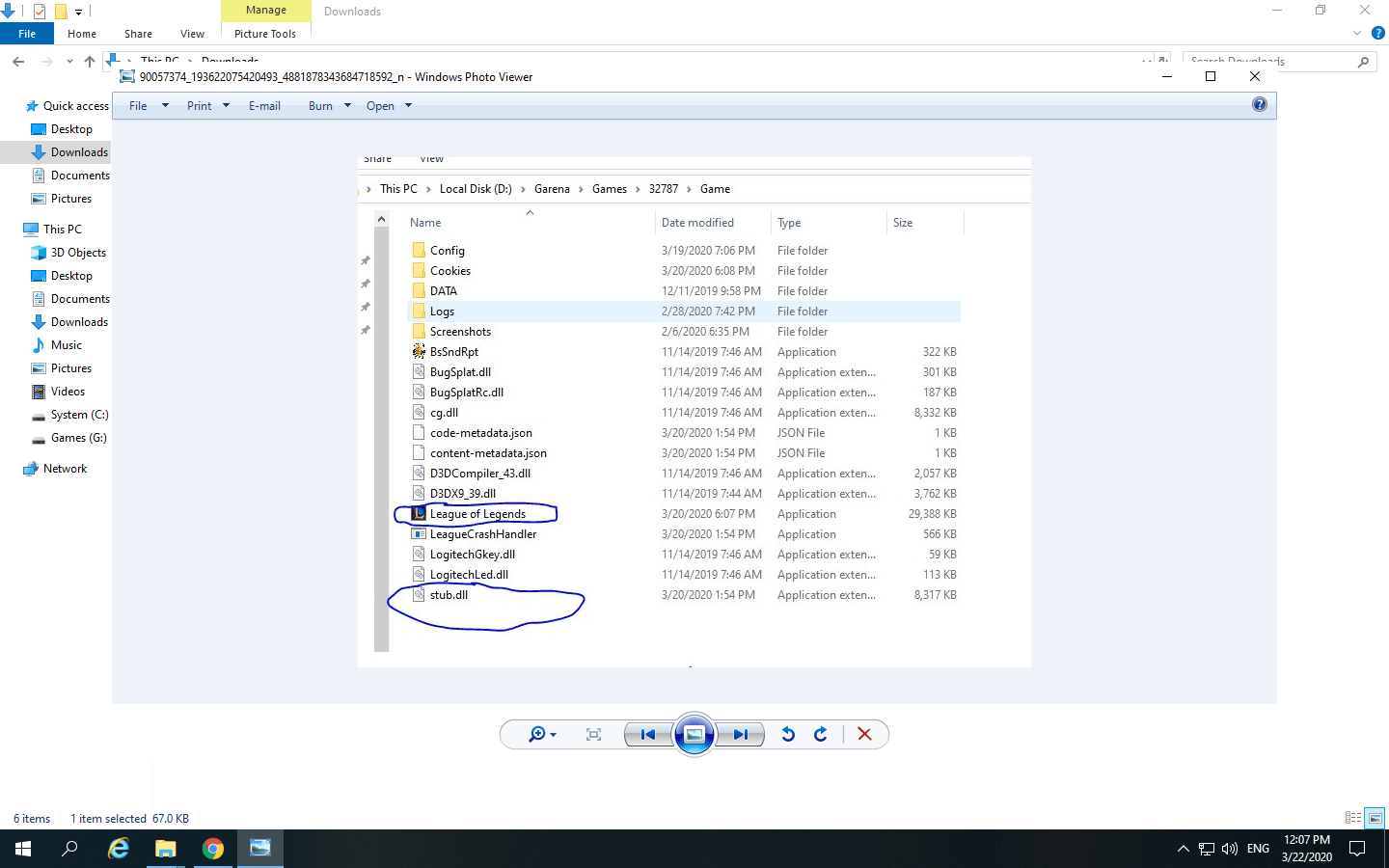Viewport: 1389px width, 868px height.
Task: Switch Explorer to details view
Action: (x=1353, y=818)
